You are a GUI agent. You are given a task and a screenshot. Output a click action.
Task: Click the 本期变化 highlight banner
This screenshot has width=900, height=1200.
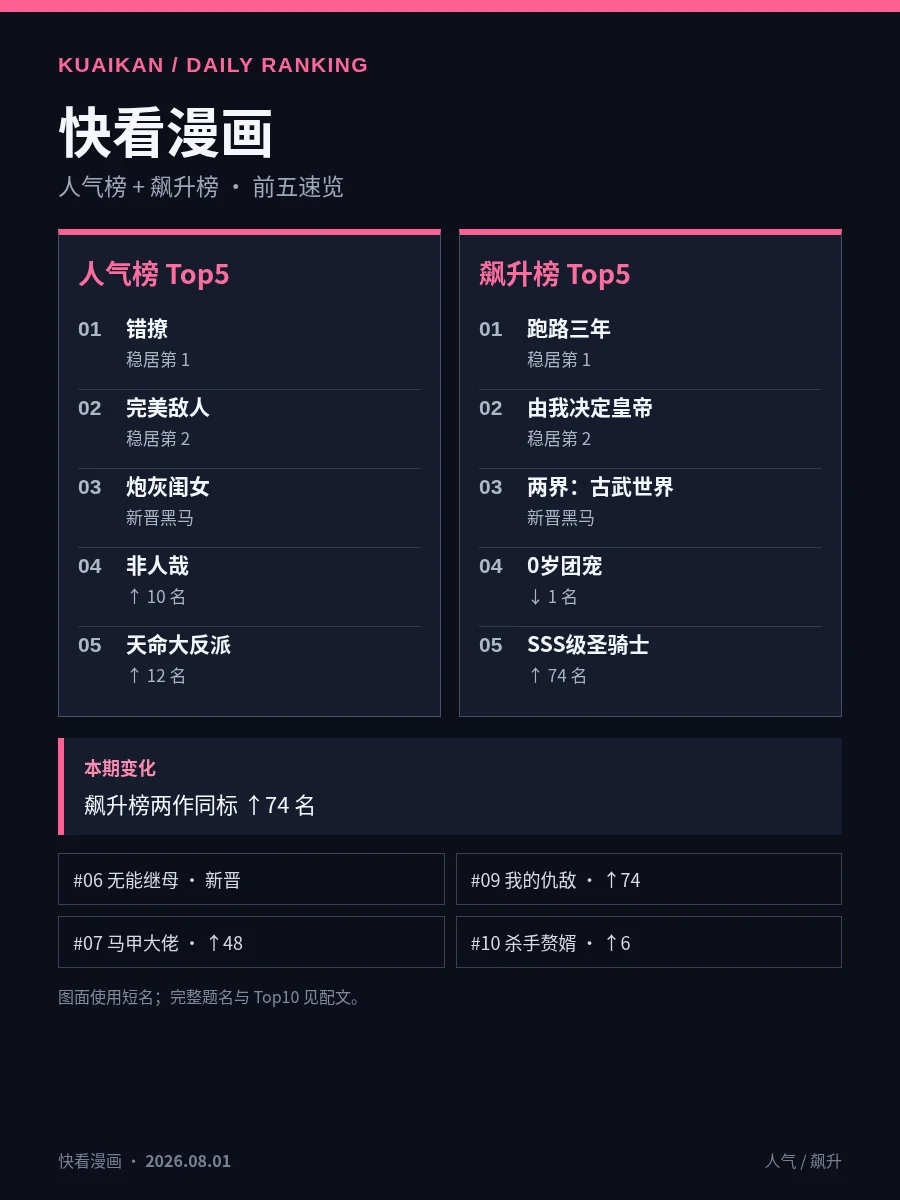click(x=450, y=786)
